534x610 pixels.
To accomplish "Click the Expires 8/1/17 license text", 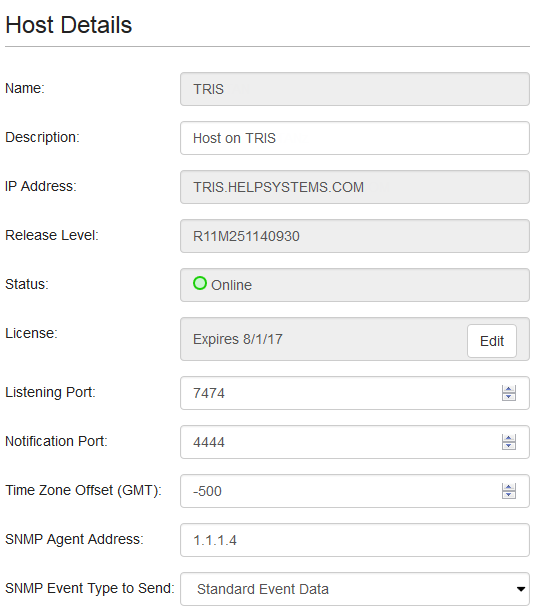I will (238, 339).
